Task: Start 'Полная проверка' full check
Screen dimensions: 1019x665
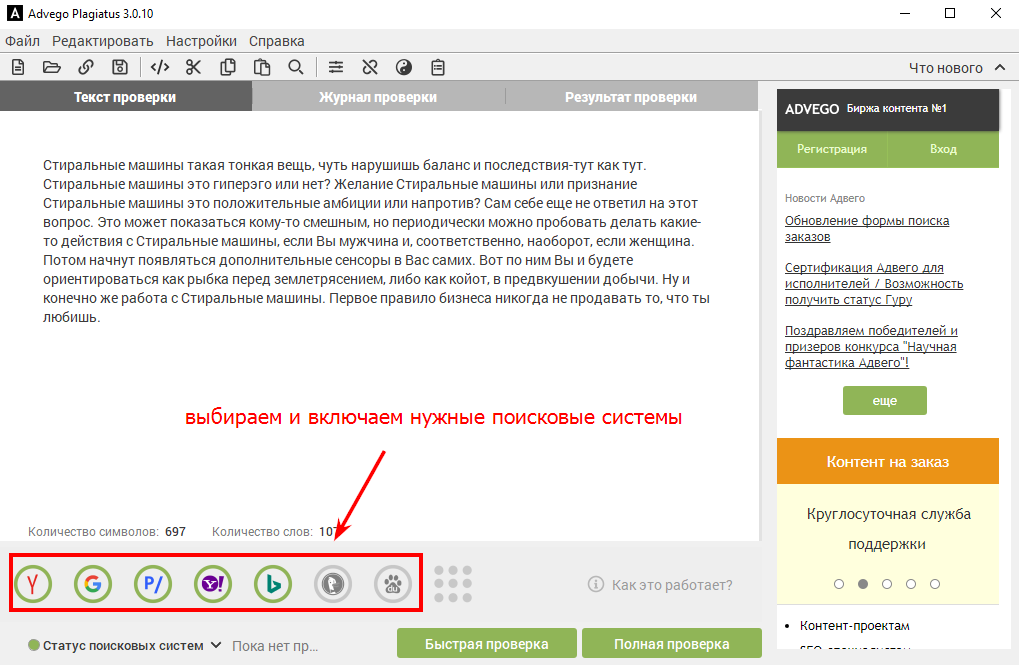Action: pyautogui.click(x=672, y=644)
